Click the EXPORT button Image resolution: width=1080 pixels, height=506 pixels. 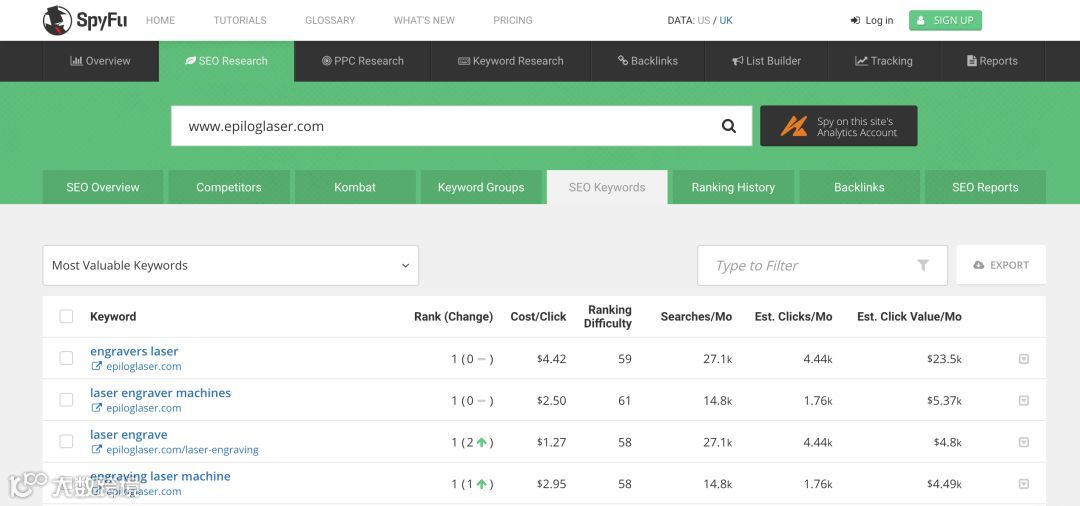point(1001,265)
